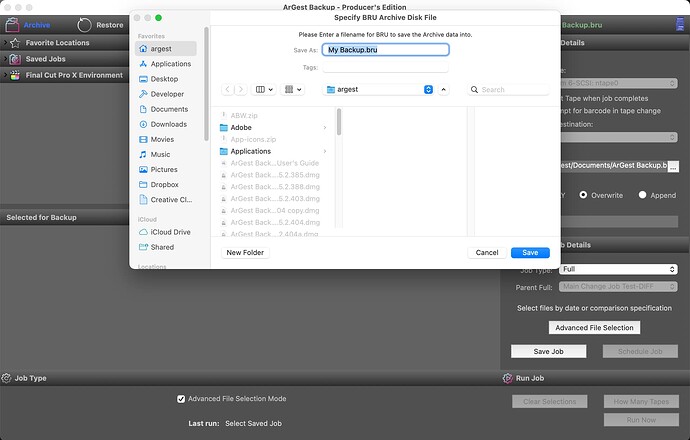Open Music in Favorites sidebar
Viewport: 690px width, 440px height.
pos(165,154)
